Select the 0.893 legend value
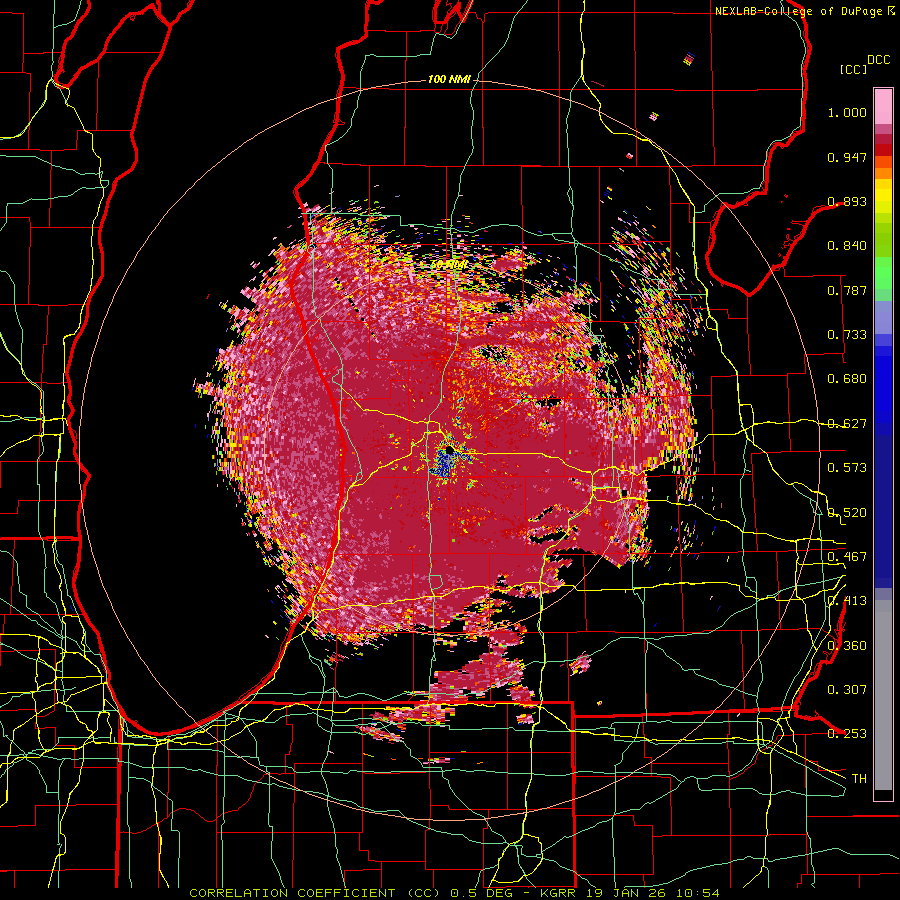 (x=847, y=201)
